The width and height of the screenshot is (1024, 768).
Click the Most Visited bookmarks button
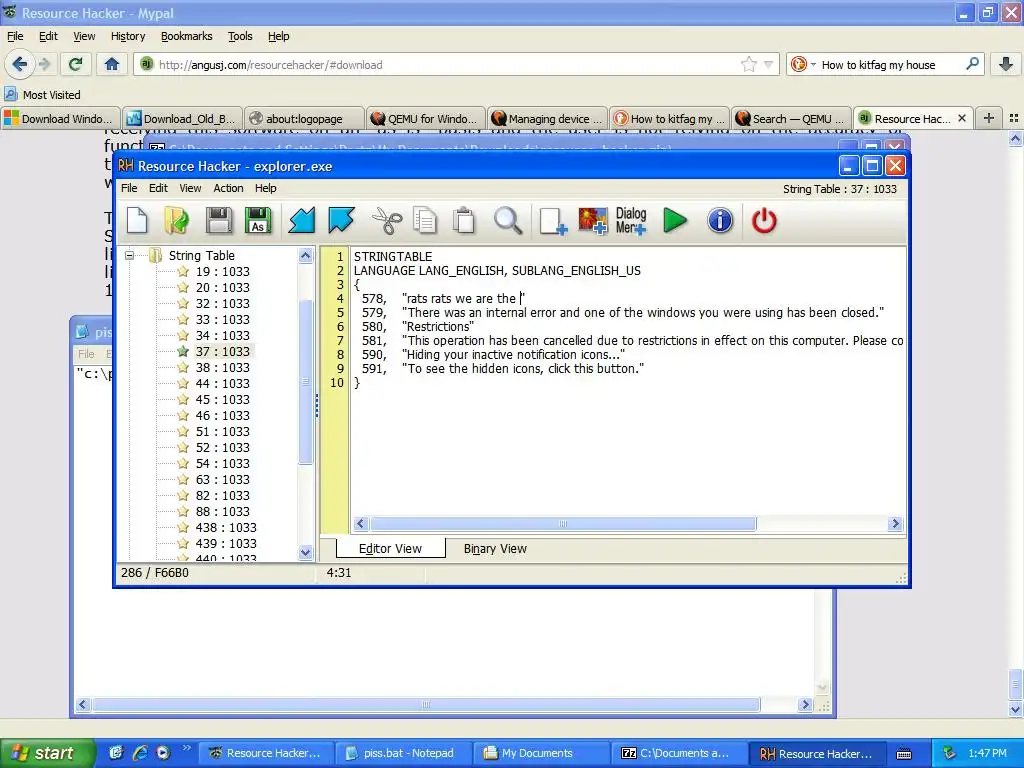tap(43, 95)
